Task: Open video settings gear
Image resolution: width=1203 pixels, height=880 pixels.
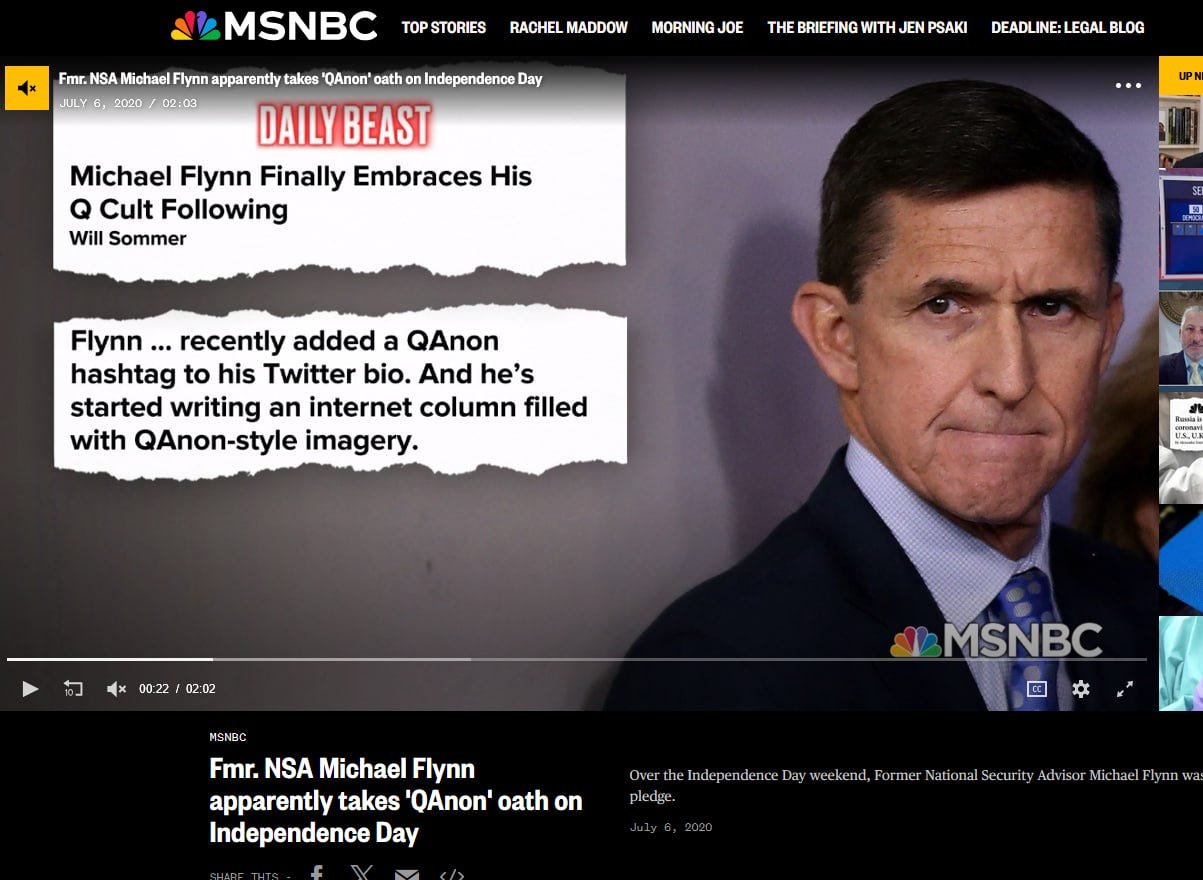Action: 1081,689
